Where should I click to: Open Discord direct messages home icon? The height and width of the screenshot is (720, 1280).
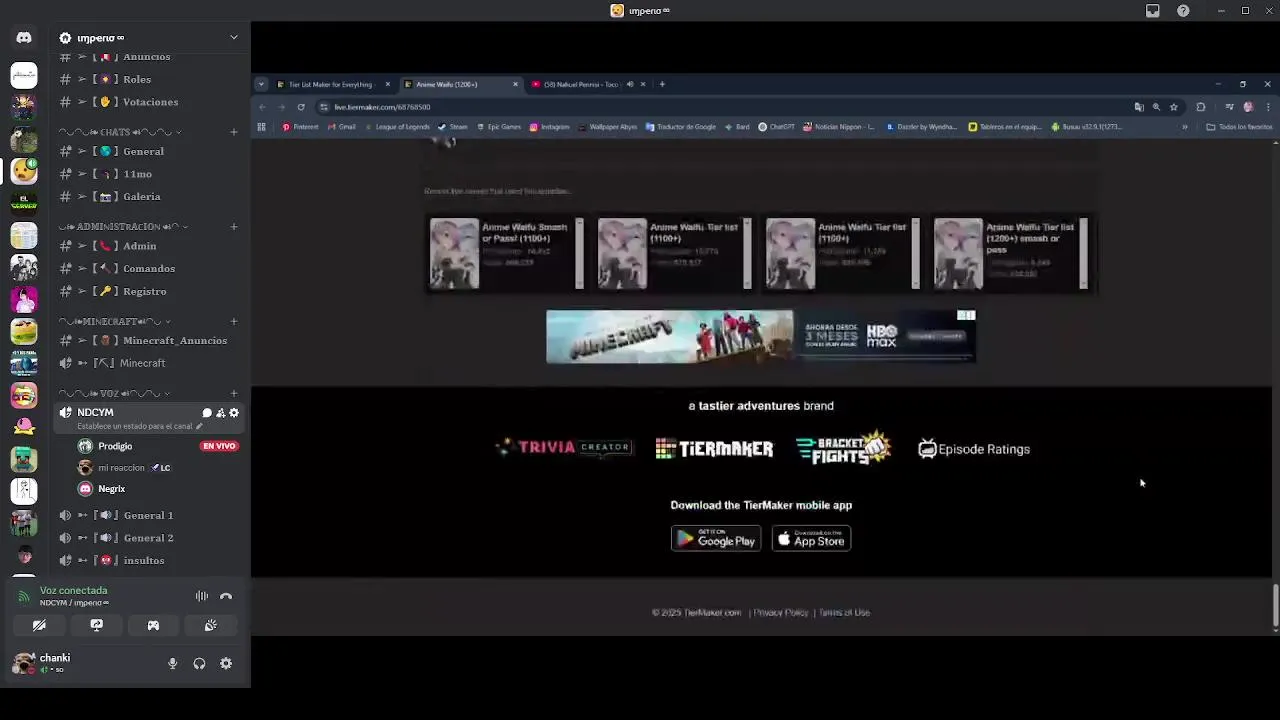pos(24,38)
